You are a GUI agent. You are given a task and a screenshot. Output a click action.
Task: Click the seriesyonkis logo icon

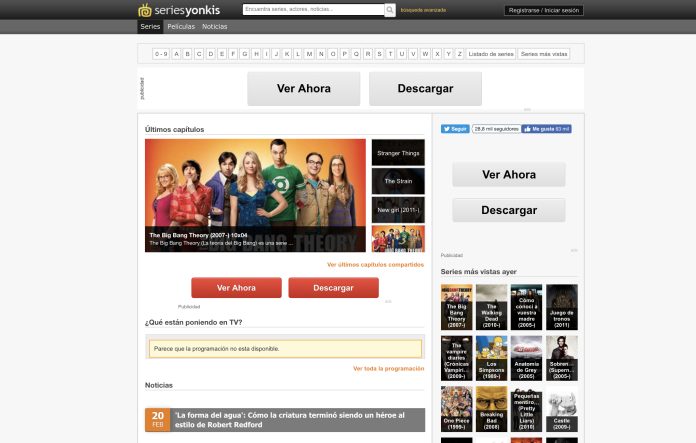[145, 10]
